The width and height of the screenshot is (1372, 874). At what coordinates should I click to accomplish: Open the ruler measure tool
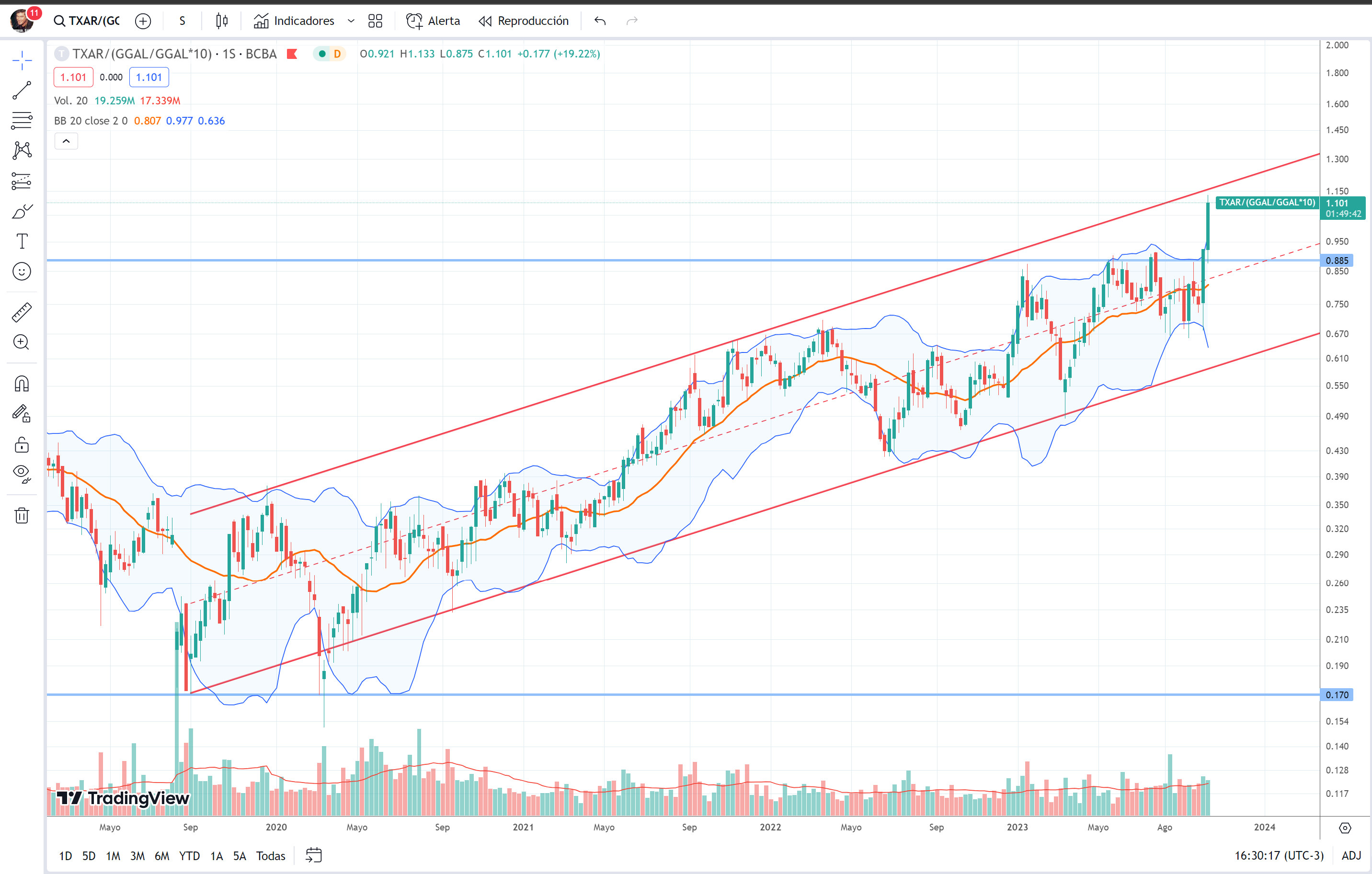click(x=22, y=312)
